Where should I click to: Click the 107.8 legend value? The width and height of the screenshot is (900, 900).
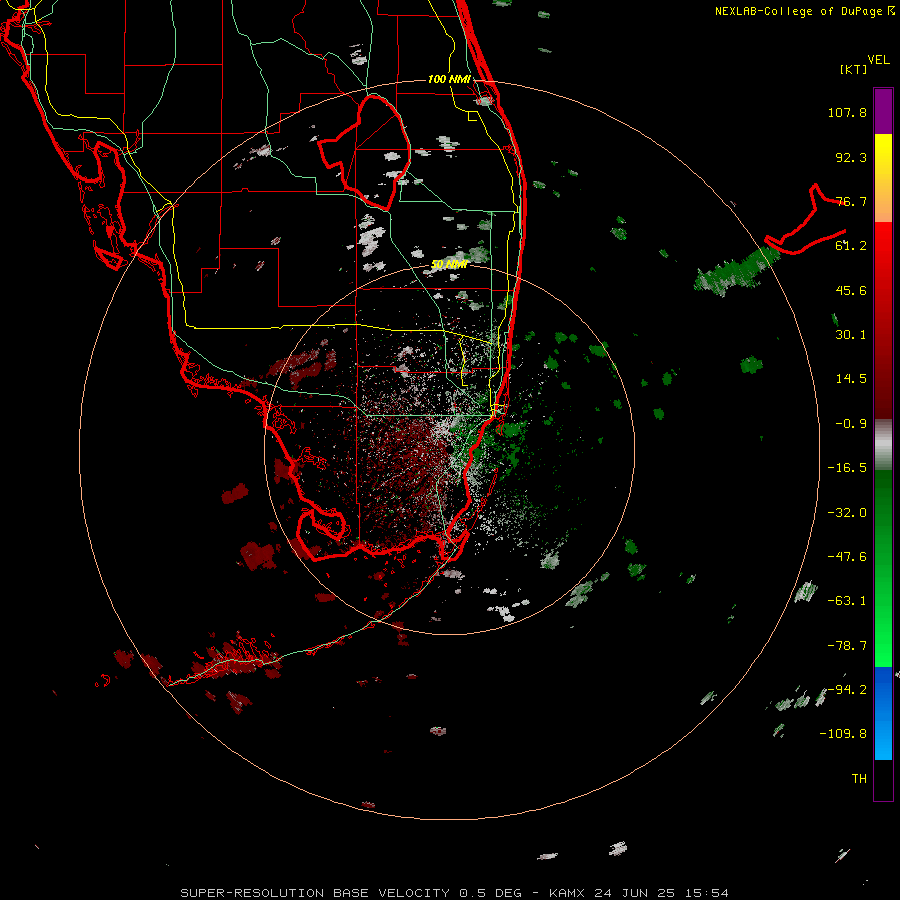(847, 112)
